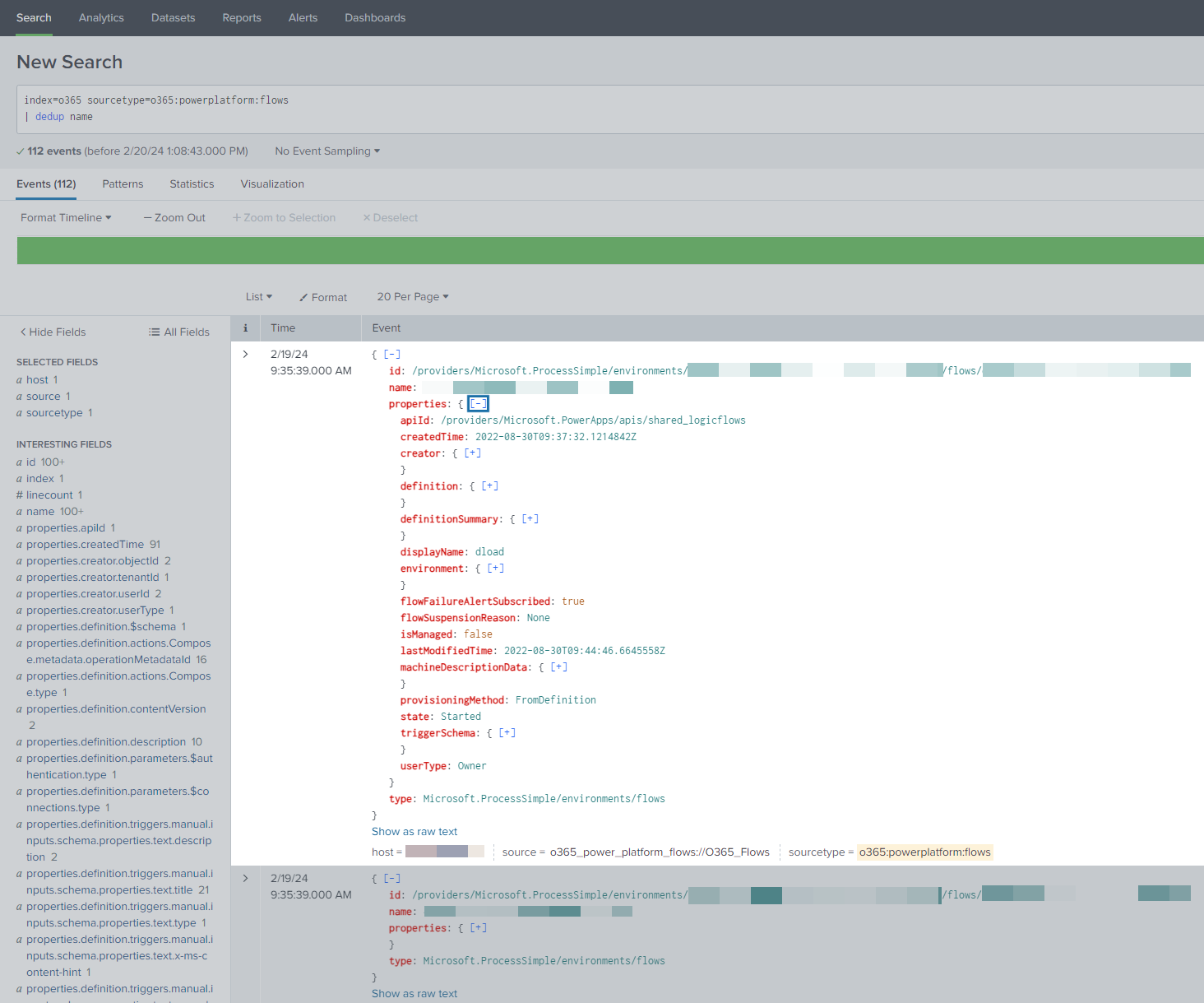Collapse the highlighted properties node
This screenshot has height=1003, width=1204.
click(x=478, y=404)
